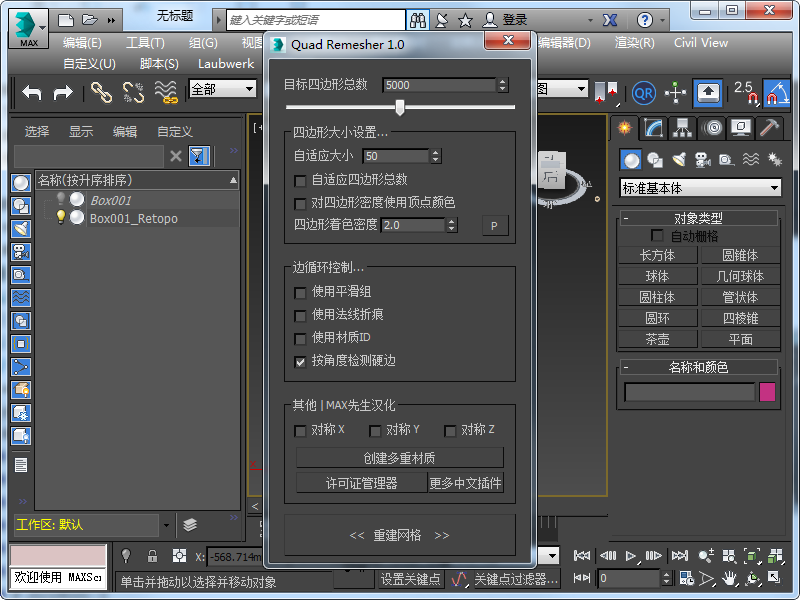This screenshot has height=600, width=800.
Task: Enable 自适应四边形总数 checkbox
Action: (x=300, y=181)
